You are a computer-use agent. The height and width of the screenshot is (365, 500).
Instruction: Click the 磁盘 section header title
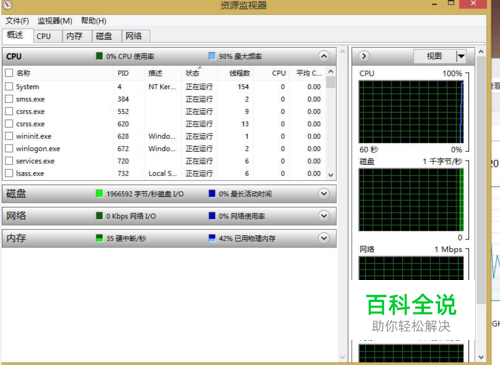pyautogui.click(x=16, y=193)
